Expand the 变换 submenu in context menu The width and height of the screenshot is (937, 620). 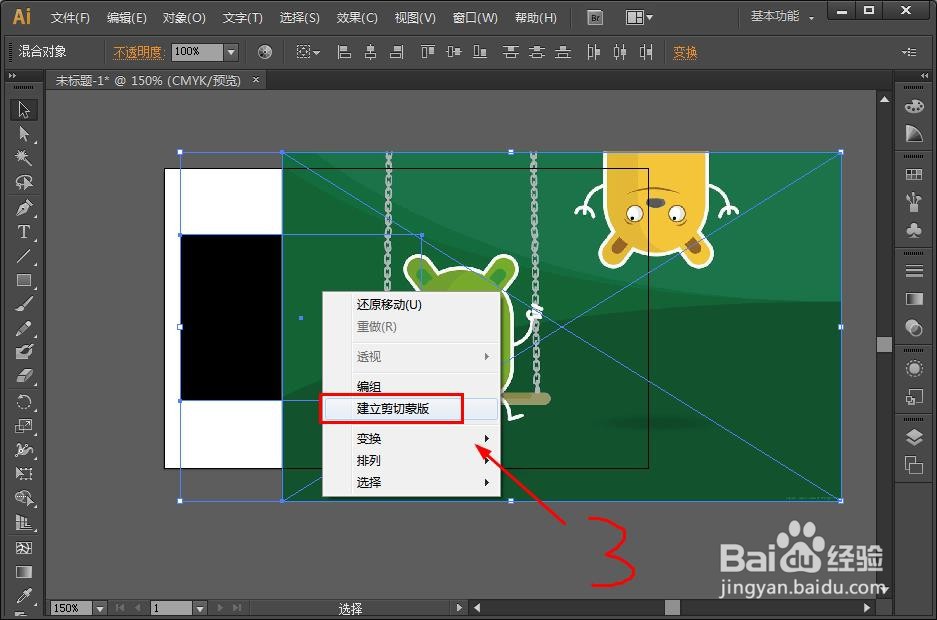coord(486,438)
